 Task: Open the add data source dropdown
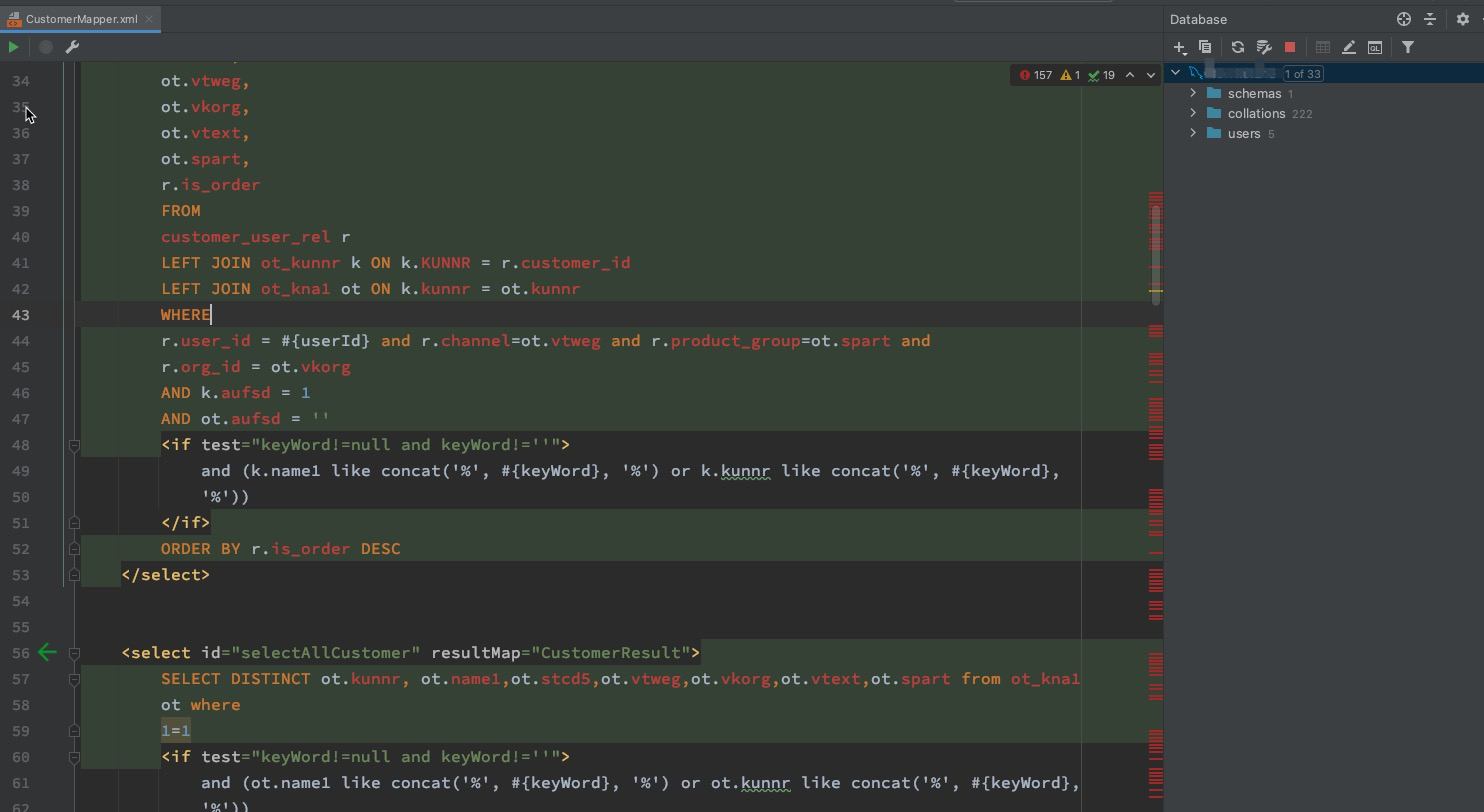tap(1179, 46)
